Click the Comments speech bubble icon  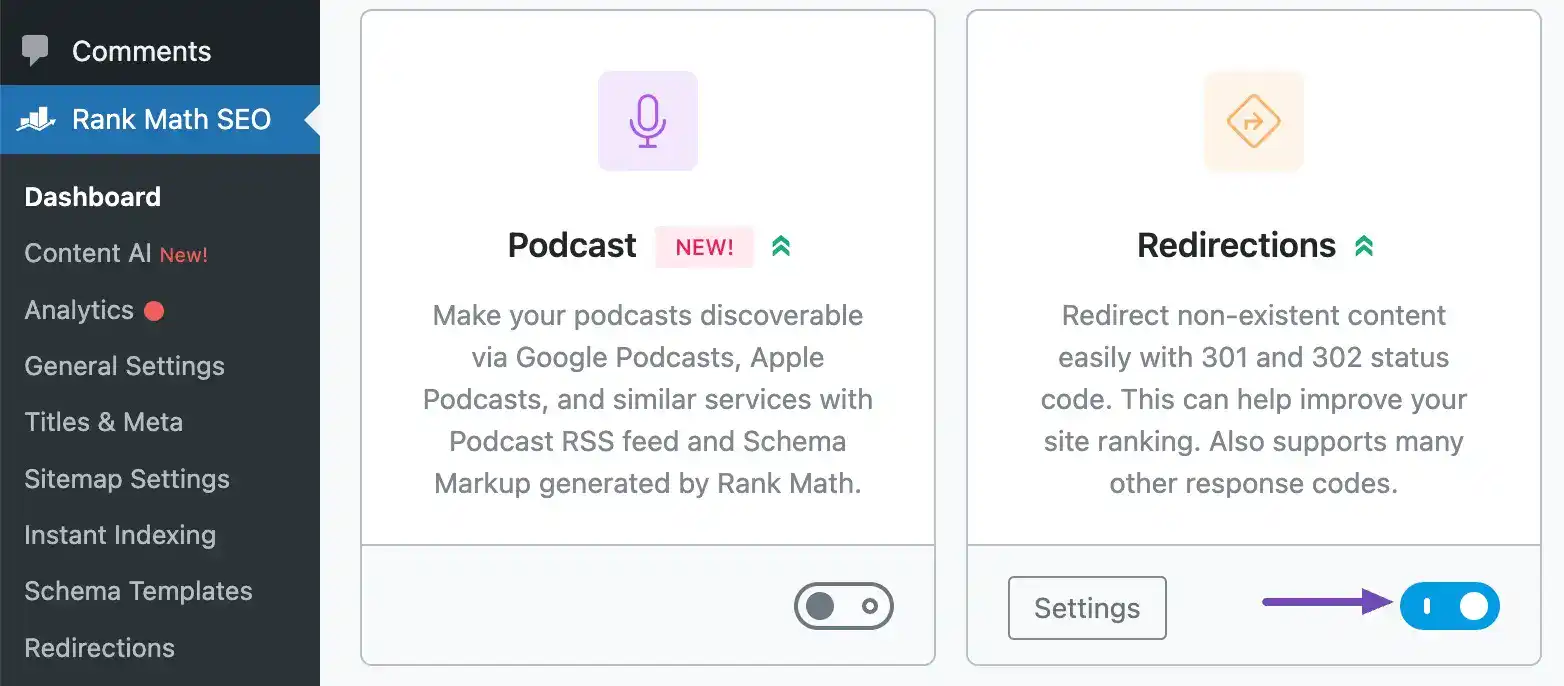[36, 51]
